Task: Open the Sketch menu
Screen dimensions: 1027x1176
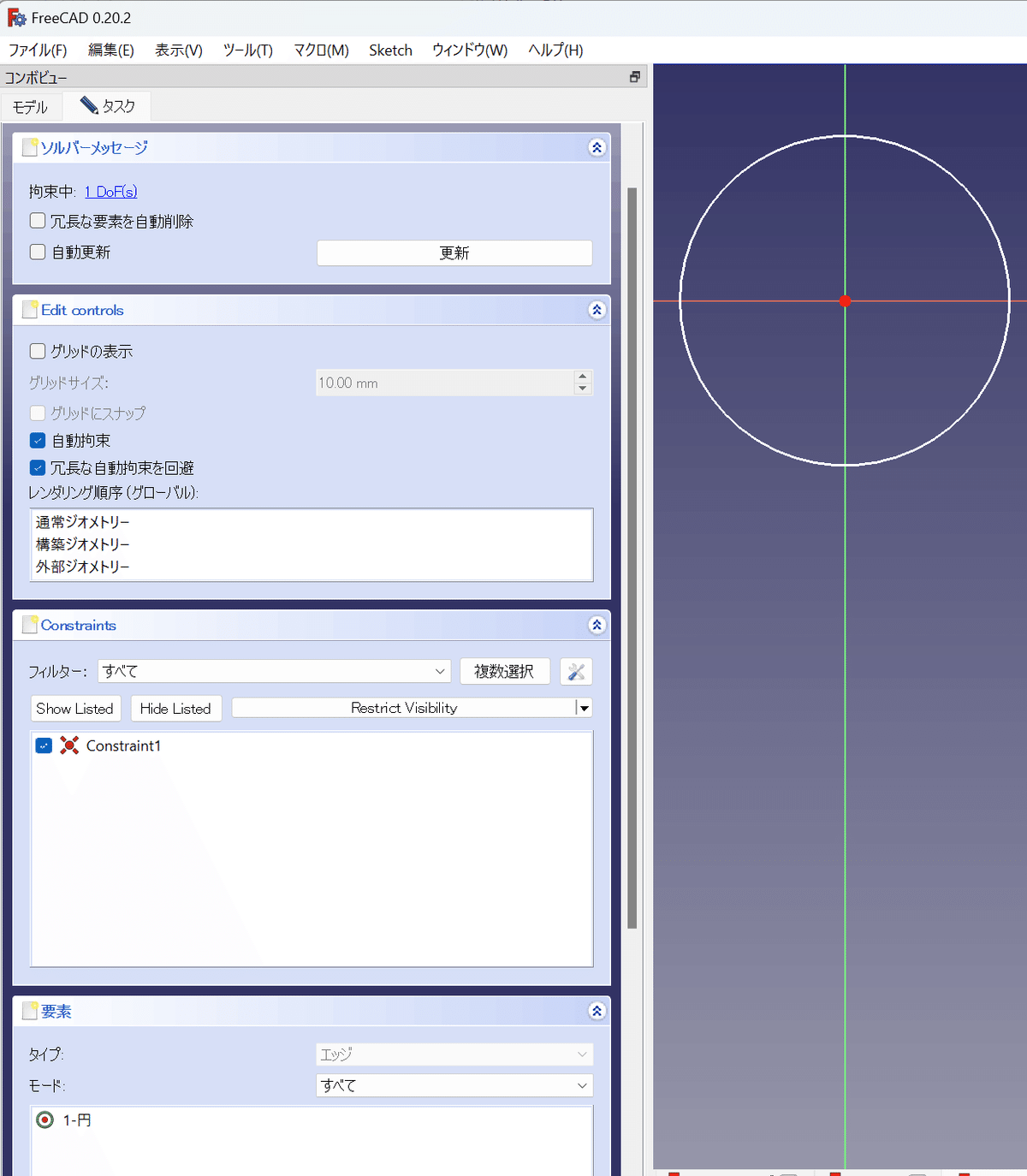Action: (390, 50)
